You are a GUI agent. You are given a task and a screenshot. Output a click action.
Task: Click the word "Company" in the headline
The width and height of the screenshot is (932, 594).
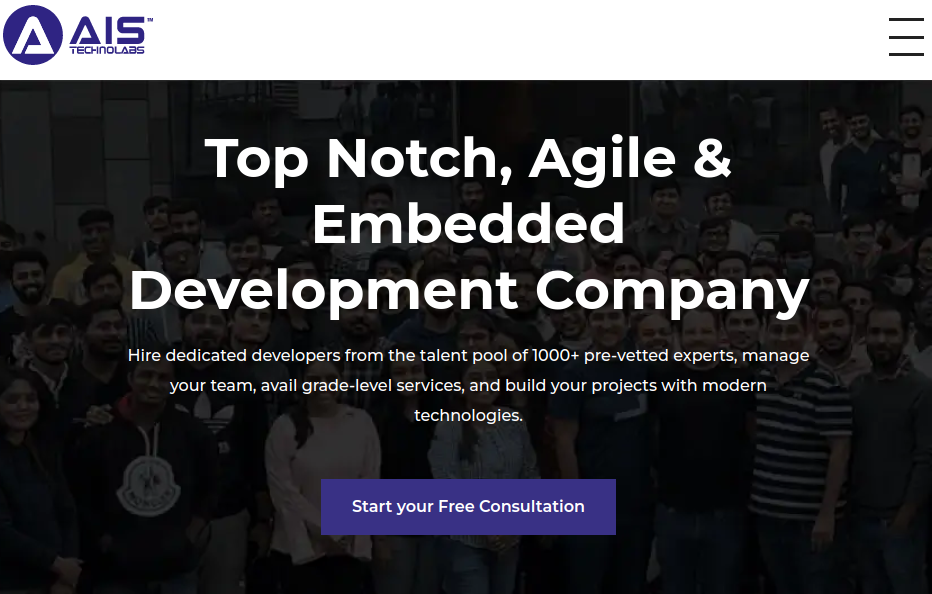pos(671,290)
